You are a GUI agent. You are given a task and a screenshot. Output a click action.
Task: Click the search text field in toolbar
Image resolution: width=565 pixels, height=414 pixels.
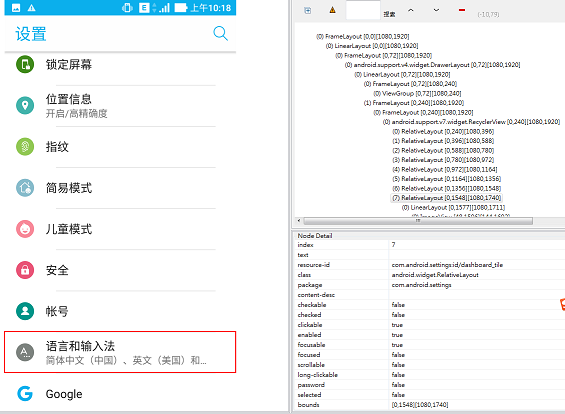point(363,10)
